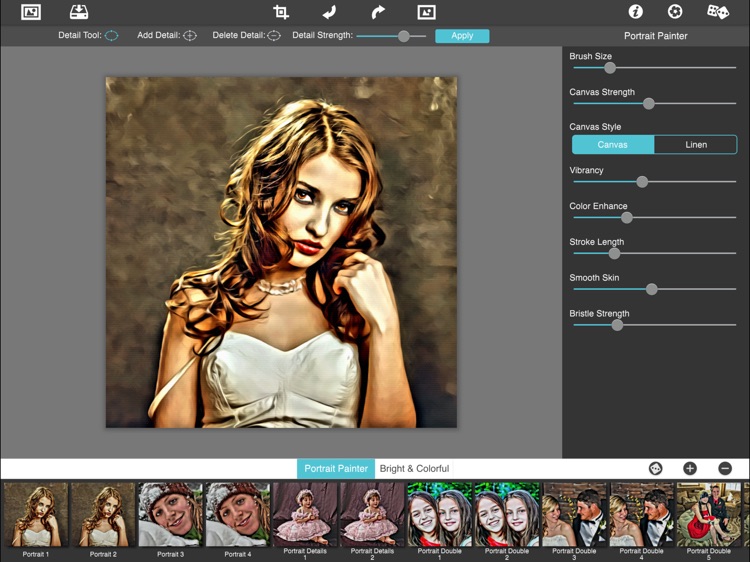
Task: Select the Portrait 1 preset thumbnail
Action: (36, 515)
